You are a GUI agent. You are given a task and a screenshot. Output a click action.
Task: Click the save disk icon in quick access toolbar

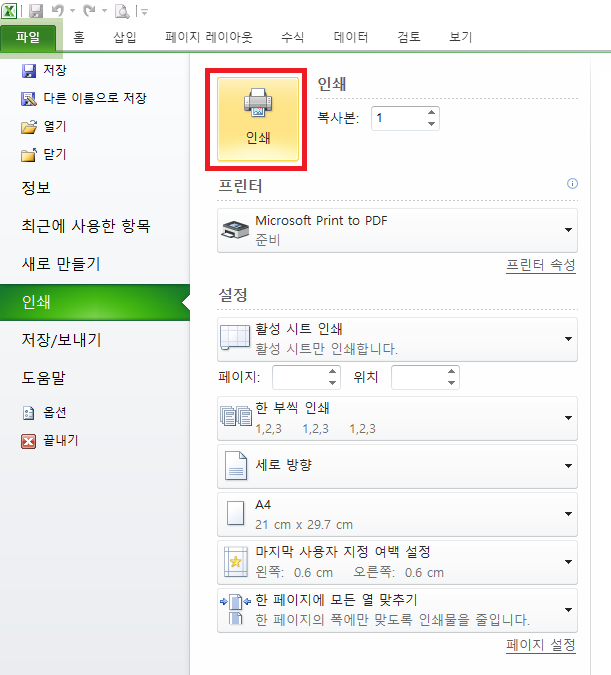click(36, 11)
